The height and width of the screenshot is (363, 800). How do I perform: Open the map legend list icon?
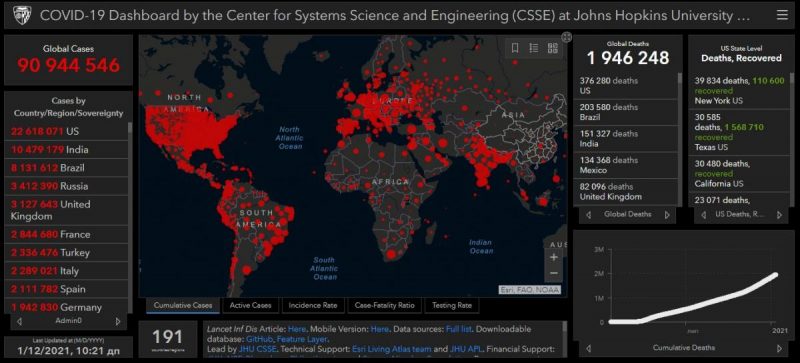534,48
